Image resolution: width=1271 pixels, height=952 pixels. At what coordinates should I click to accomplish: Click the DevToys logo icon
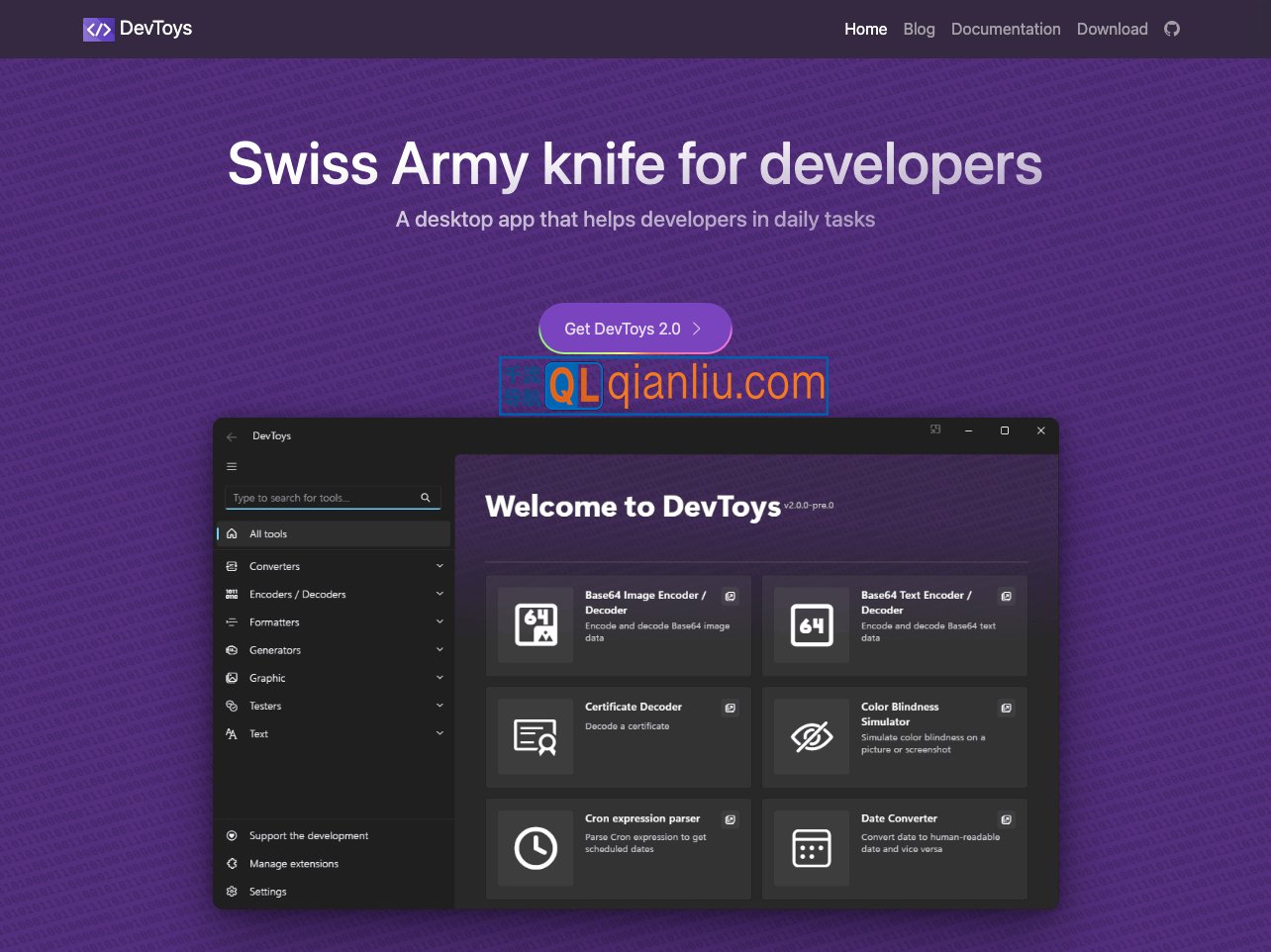coord(98,29)
